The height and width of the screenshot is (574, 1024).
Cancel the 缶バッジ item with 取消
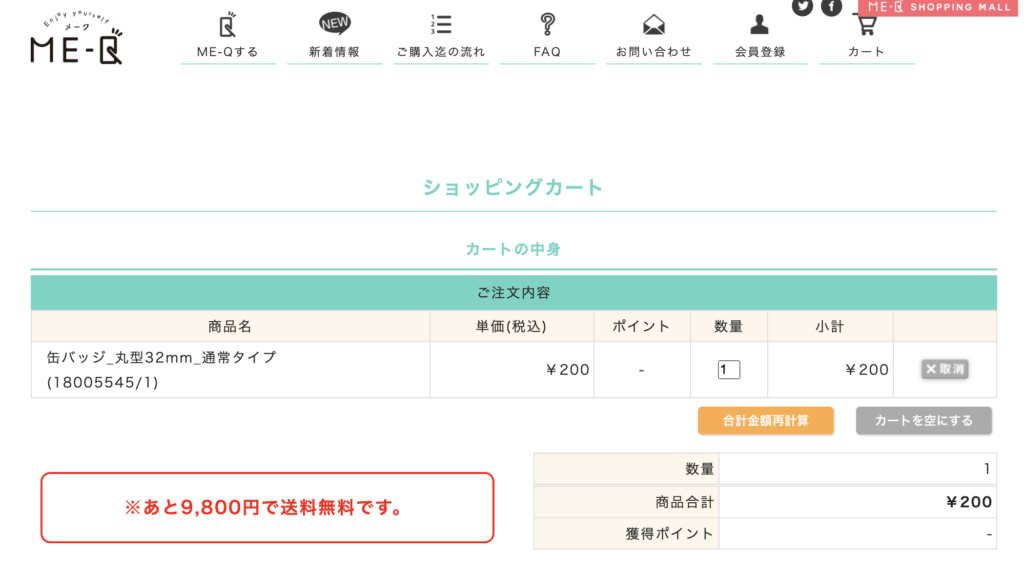945,370
